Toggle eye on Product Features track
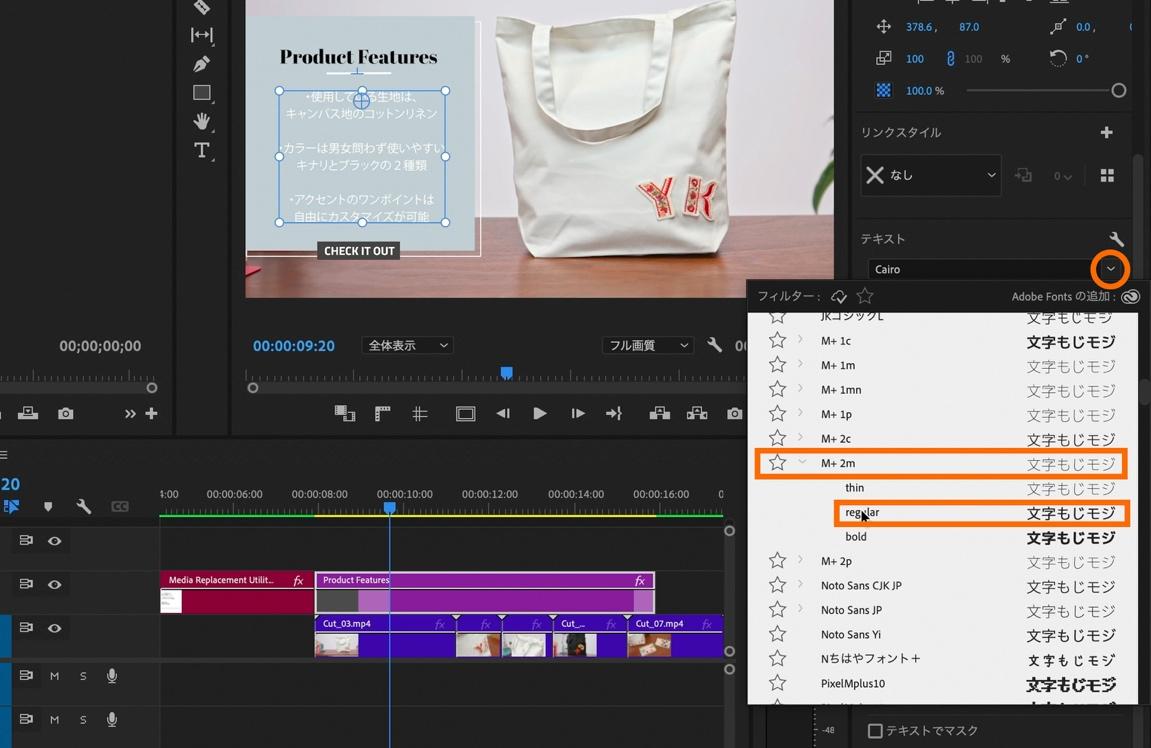Viewport: 1151px width, 748px height. coord(54,585)
